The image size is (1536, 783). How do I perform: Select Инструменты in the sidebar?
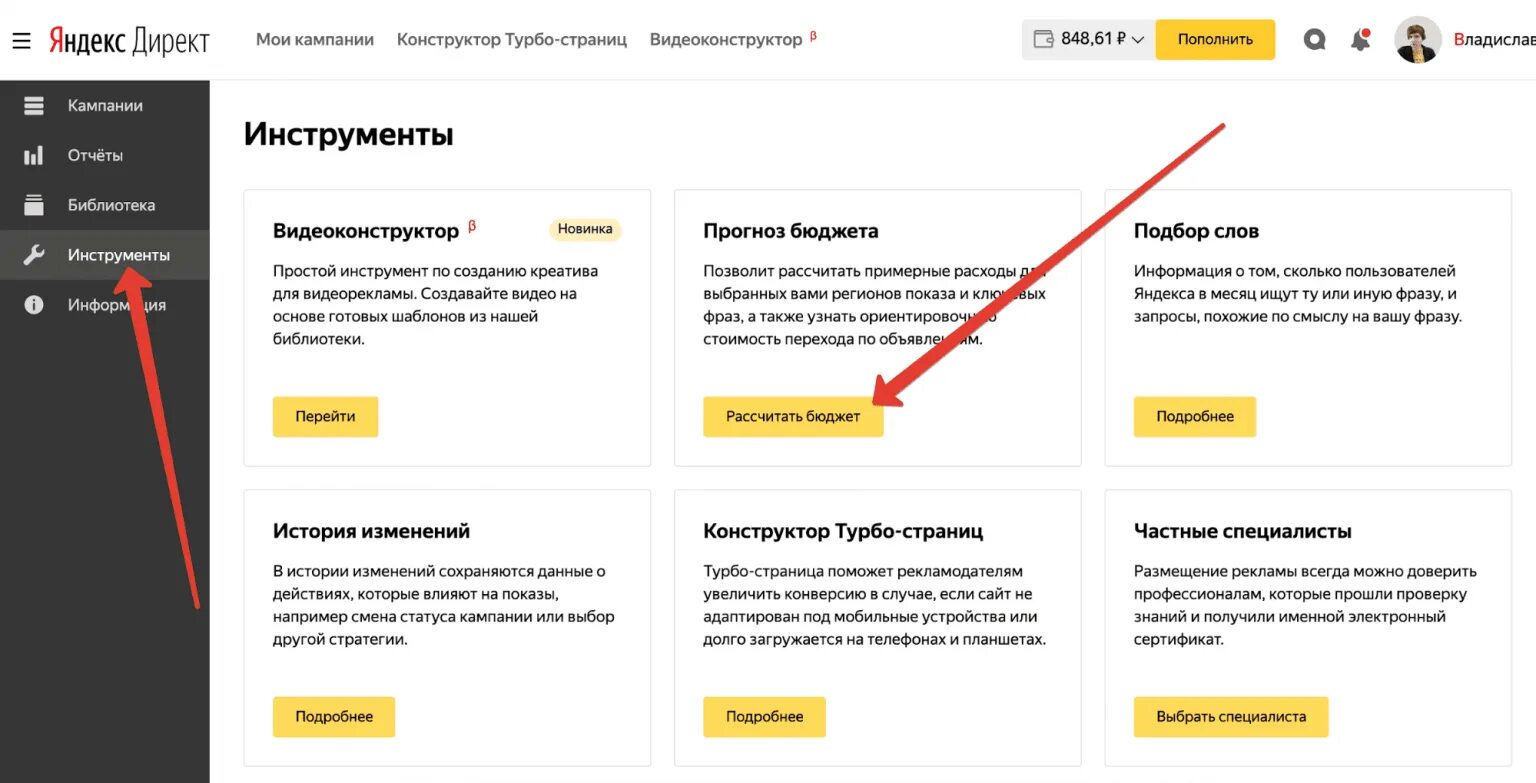tap(105, 255)
